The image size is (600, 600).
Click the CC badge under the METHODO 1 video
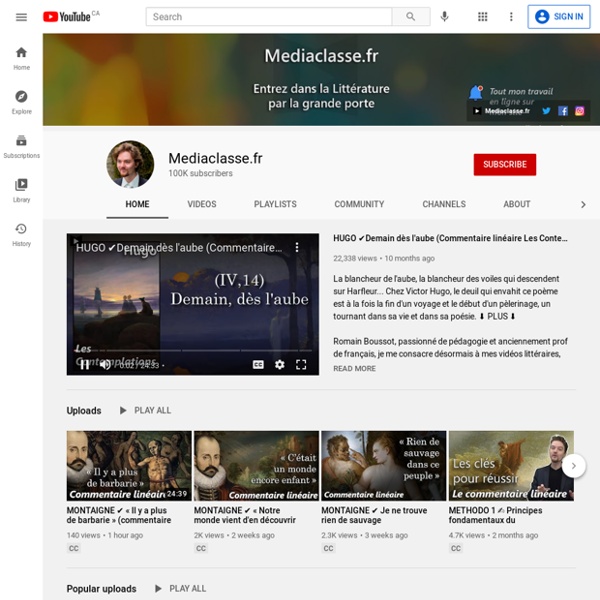click(x=456, y=548)
